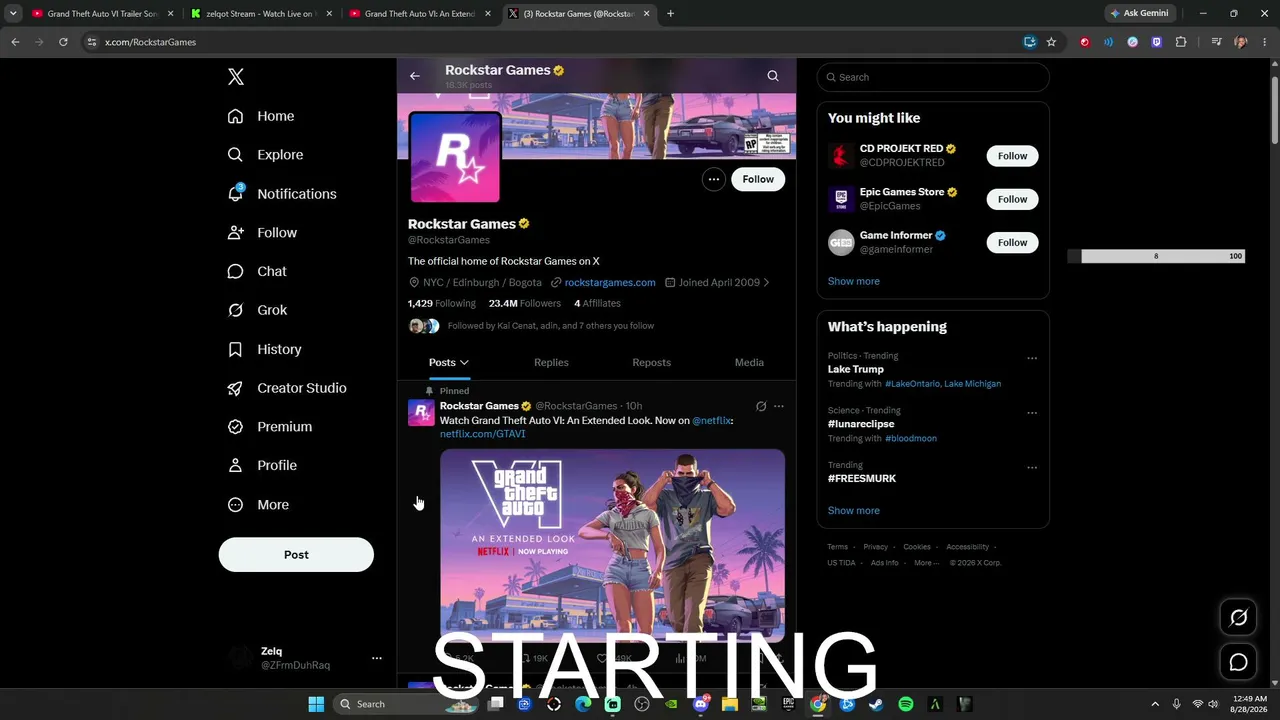Image resolution: width=1280 pixels, height=720 pixels.
Task: Open Steam from the taskbar
Action: coord(876,704)
